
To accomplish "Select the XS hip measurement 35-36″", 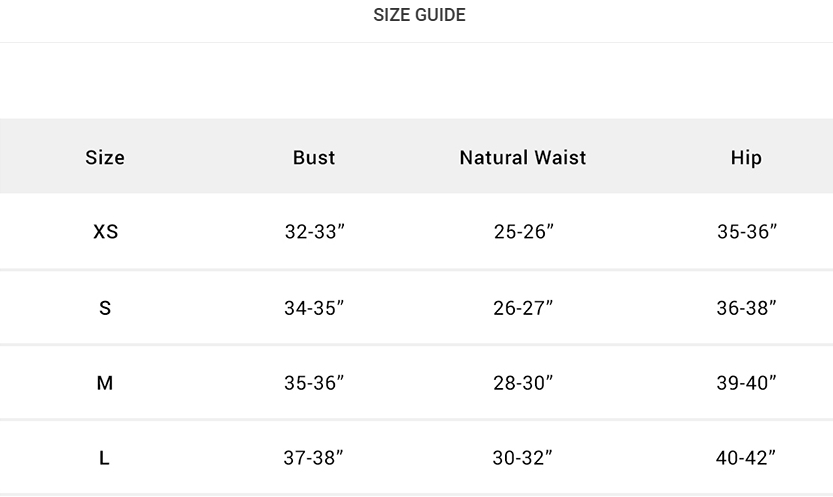I will [x=746, y=232].
